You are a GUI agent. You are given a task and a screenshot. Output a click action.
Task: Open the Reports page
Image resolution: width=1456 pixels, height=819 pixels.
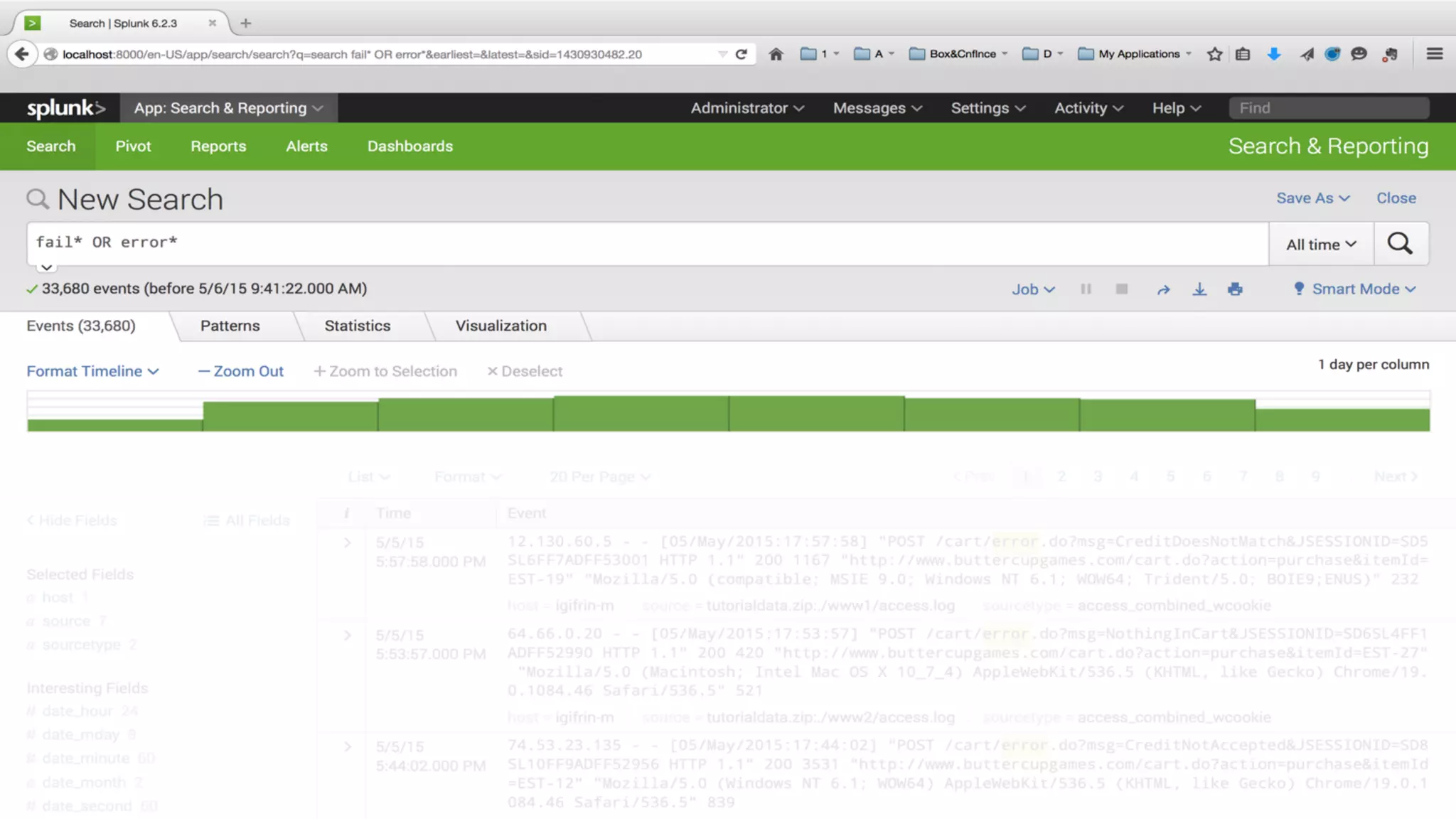218,146
